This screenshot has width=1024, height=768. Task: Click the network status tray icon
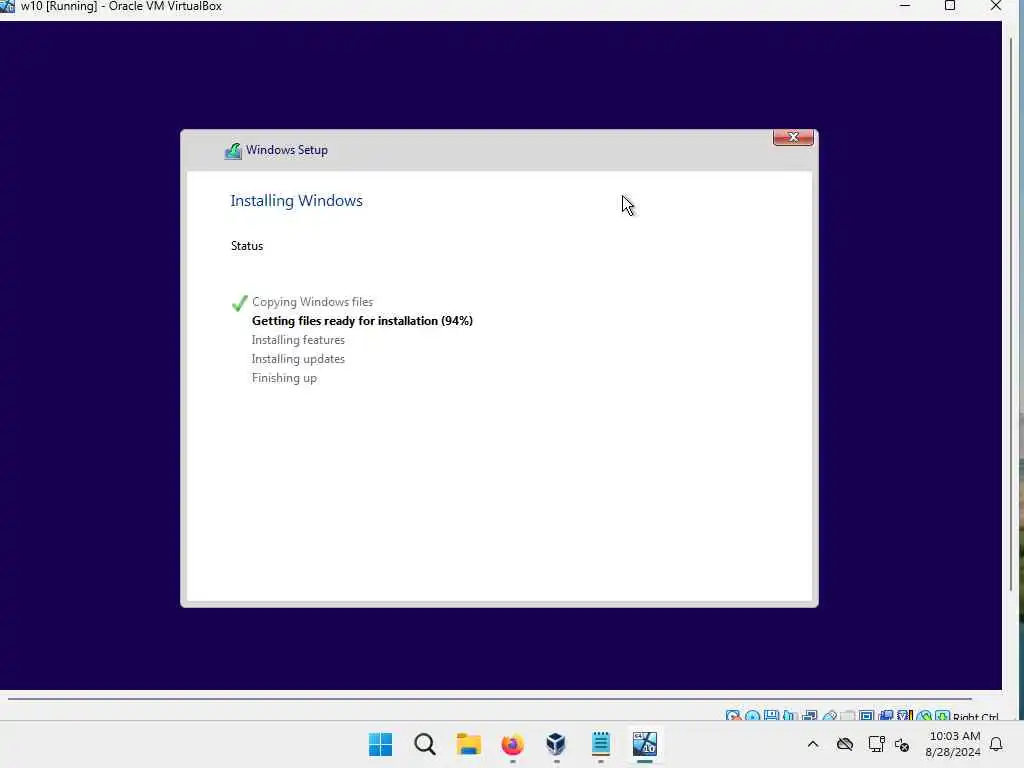(x=876, y=744)
